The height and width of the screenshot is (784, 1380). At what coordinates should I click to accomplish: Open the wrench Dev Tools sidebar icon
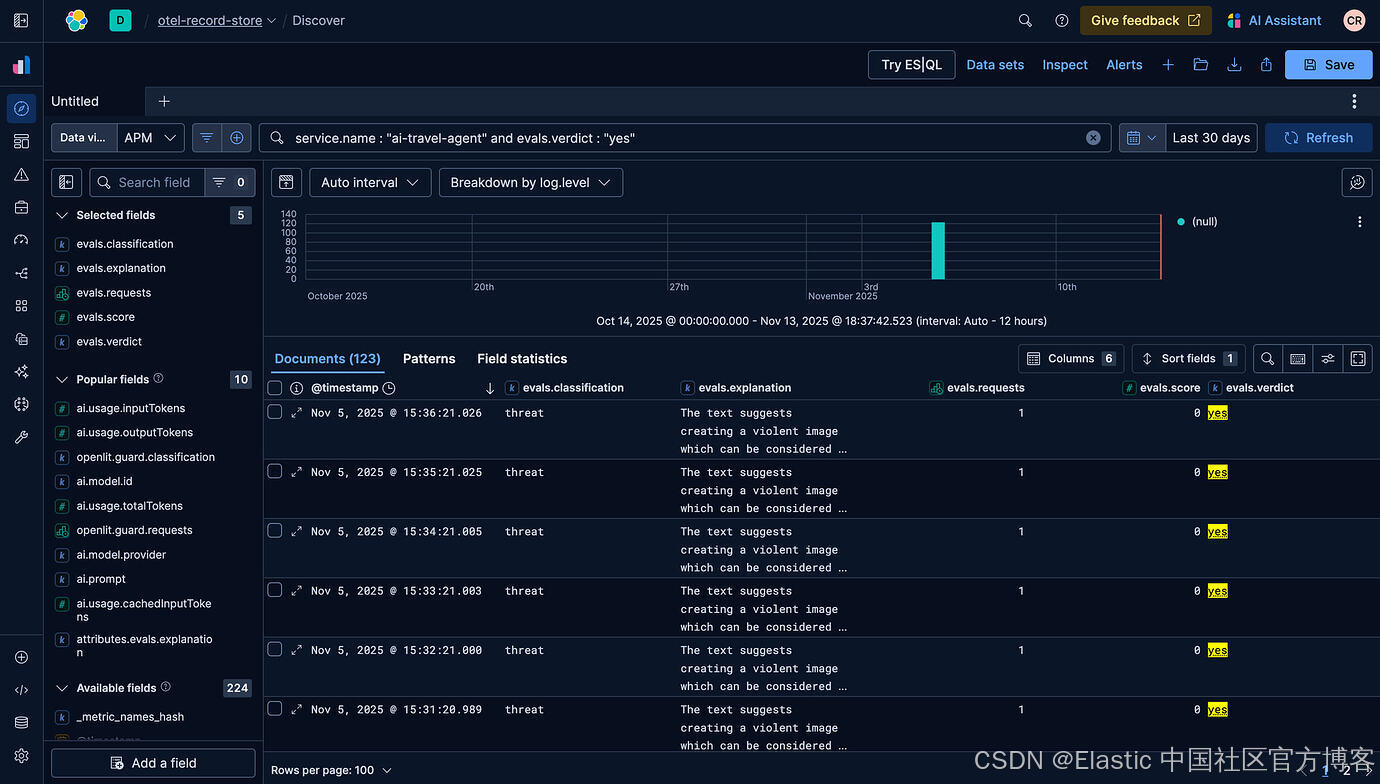coord(21,437)
